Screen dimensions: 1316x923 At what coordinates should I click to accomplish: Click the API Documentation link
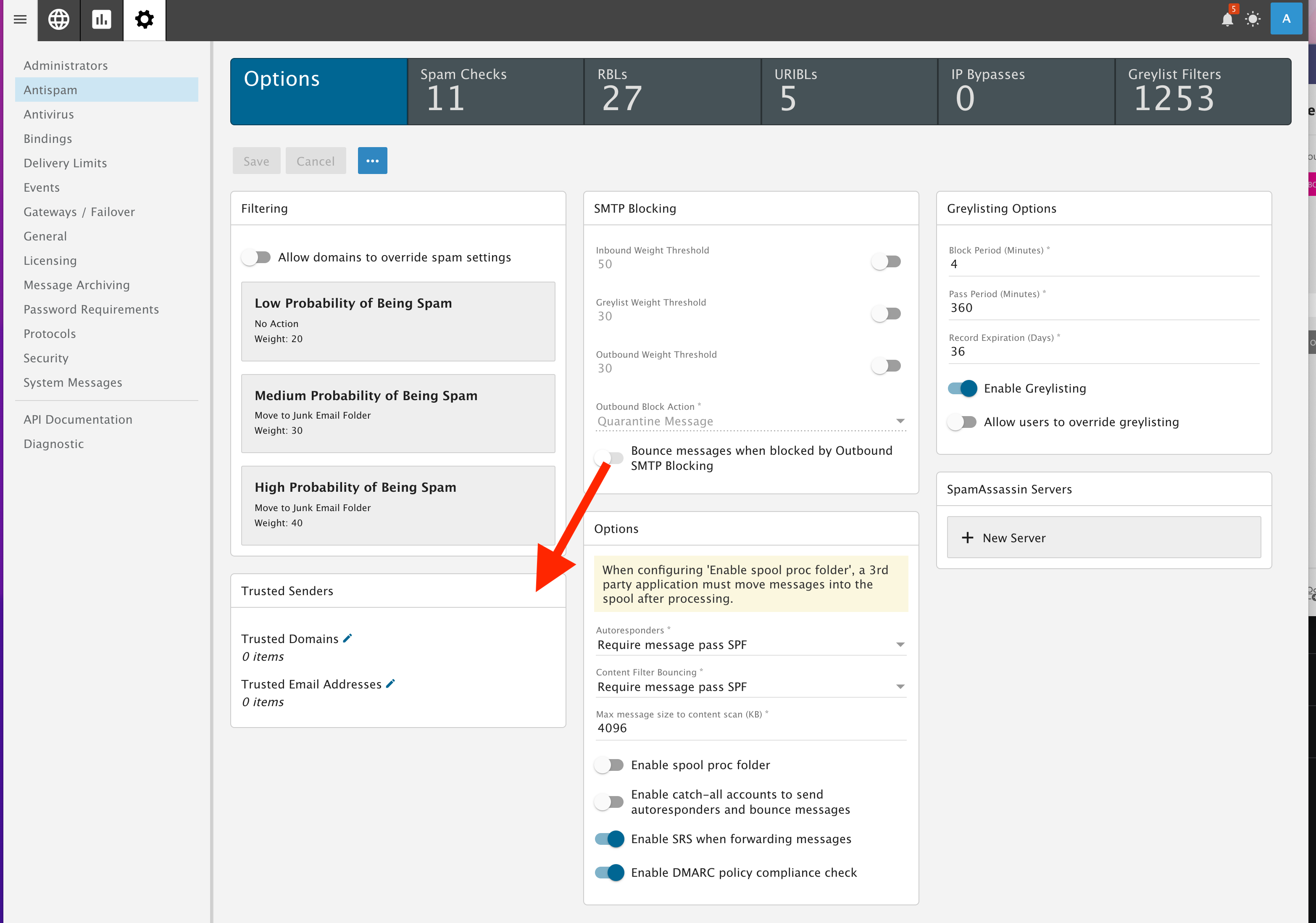[78, 419]
